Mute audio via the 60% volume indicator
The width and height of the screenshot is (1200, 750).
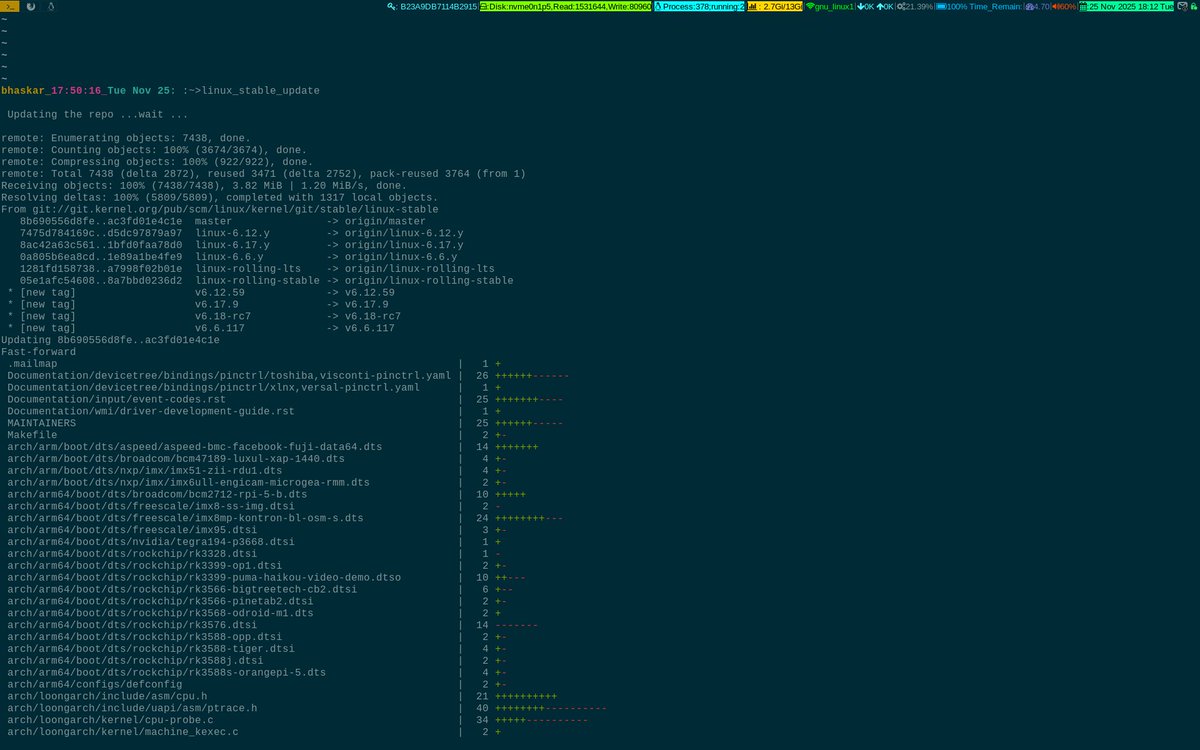click(x=1060, y=5)
